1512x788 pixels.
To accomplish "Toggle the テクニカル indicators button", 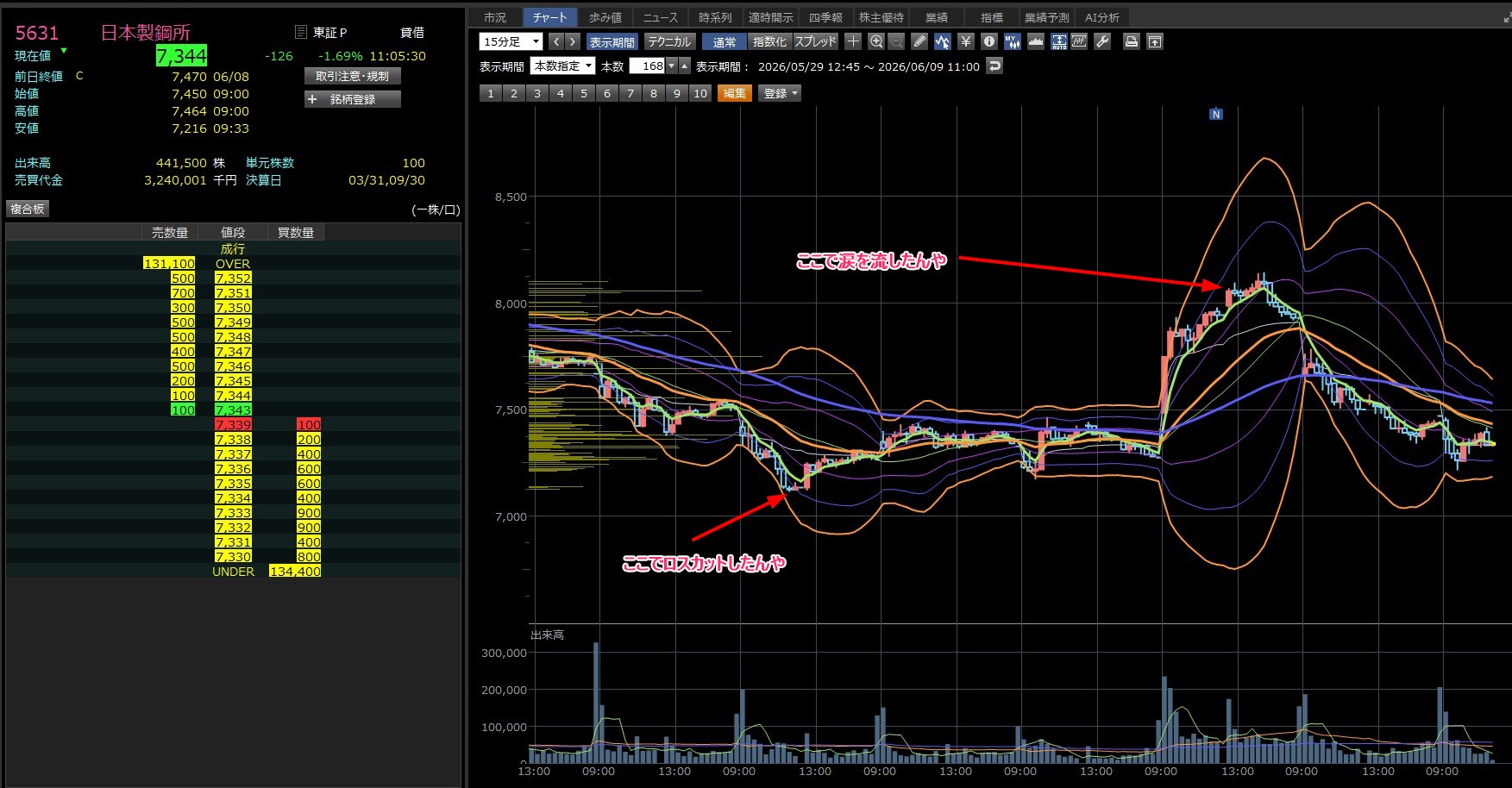I will click(669, 41).
